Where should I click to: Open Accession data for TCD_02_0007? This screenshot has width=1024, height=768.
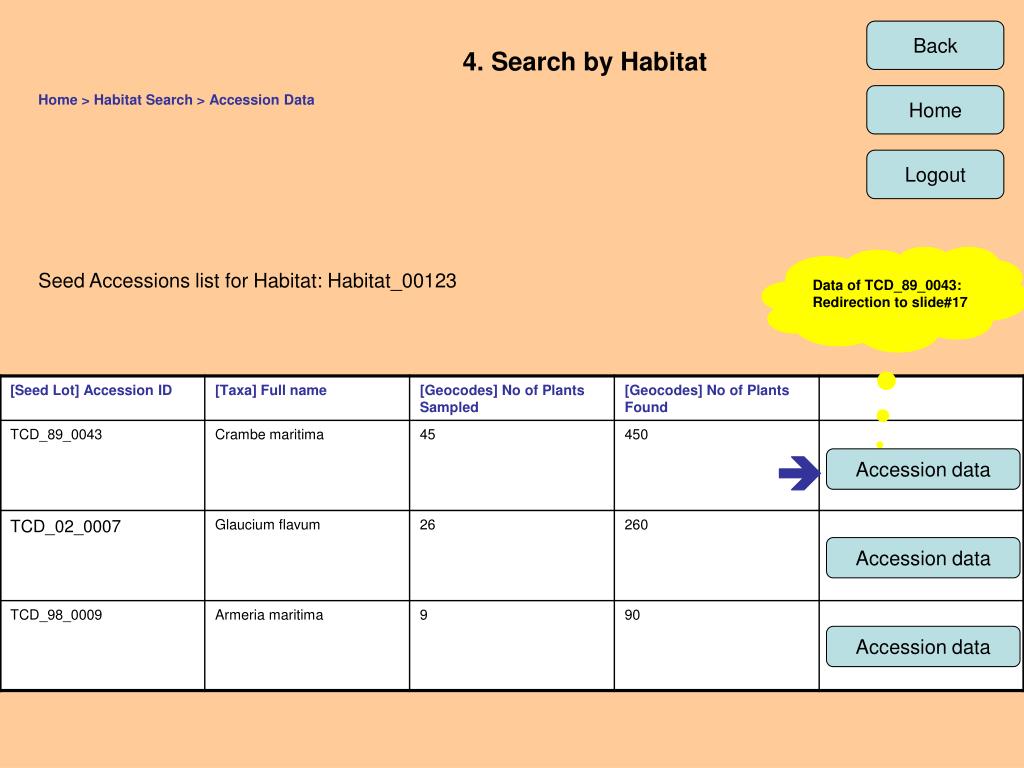pyautogui.click(x=922, y=558)
